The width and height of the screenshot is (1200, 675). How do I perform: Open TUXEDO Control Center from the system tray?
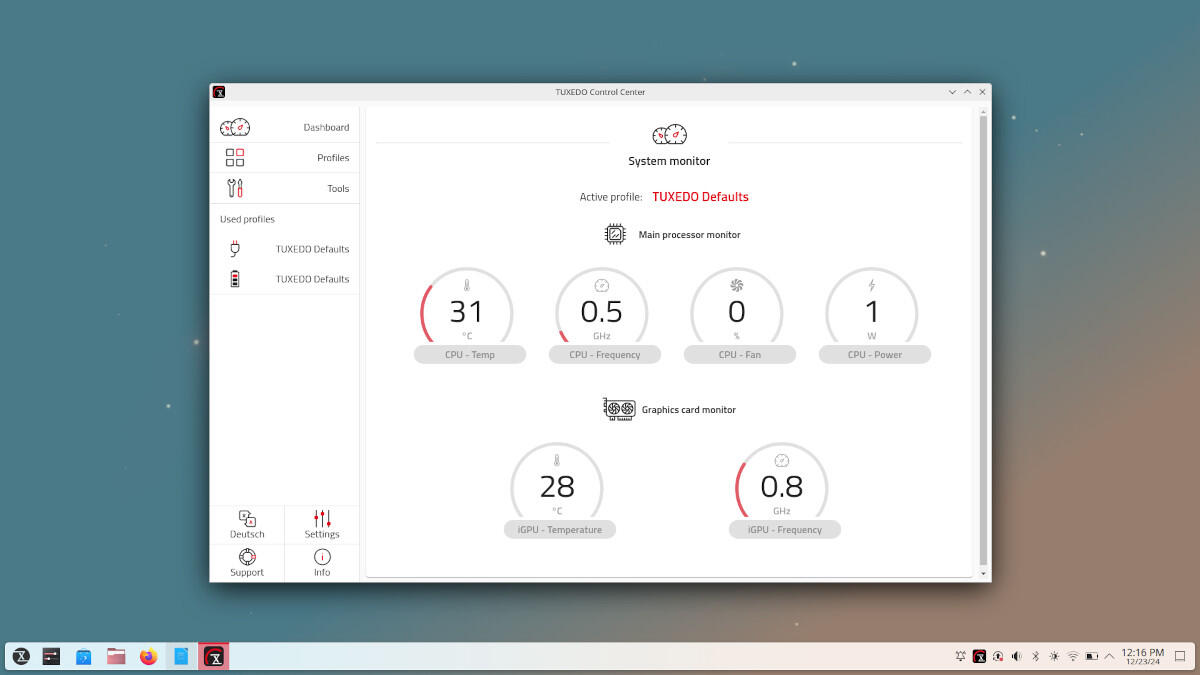(980, 656)
